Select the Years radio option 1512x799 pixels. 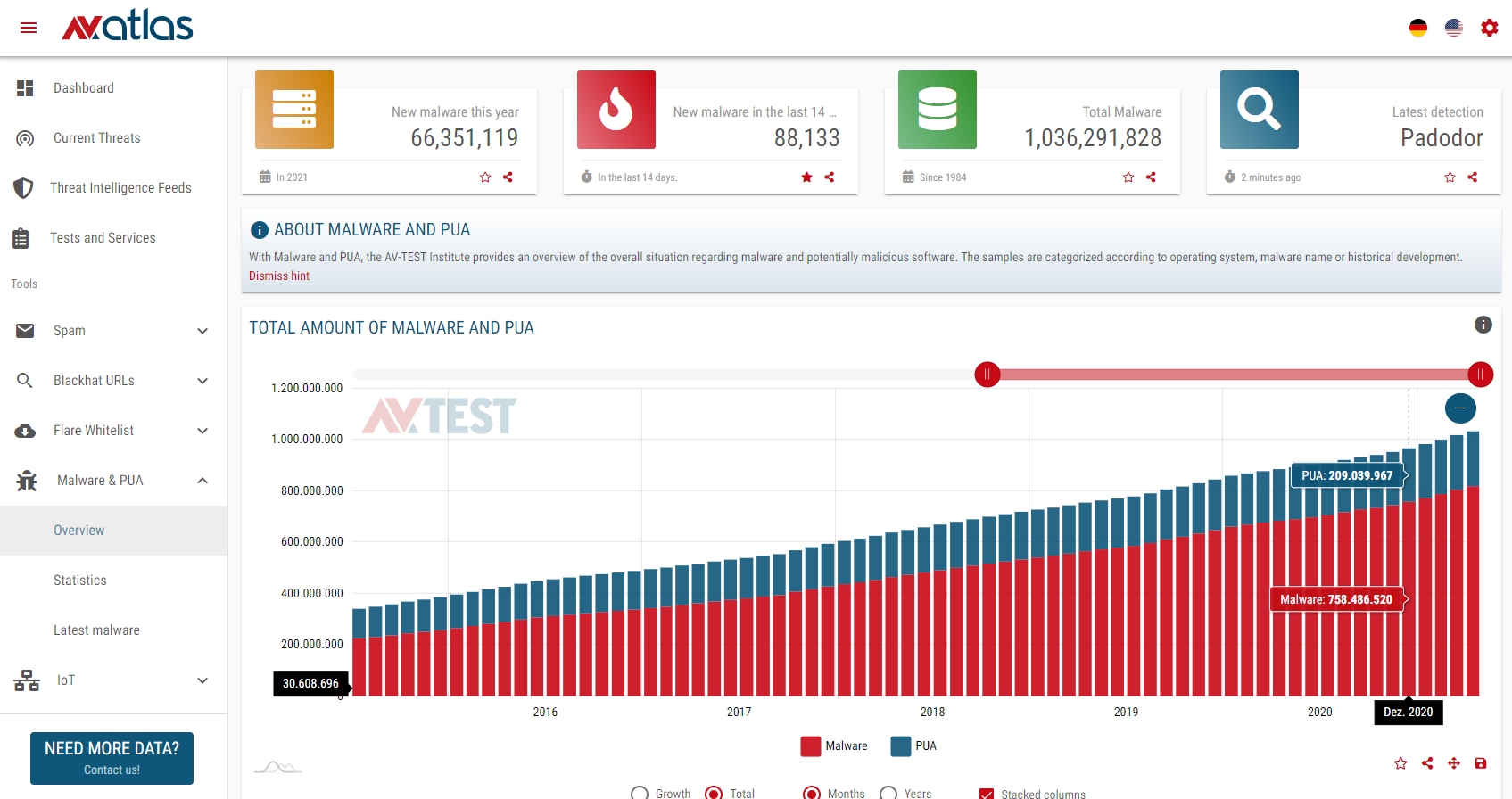[888, 793]
